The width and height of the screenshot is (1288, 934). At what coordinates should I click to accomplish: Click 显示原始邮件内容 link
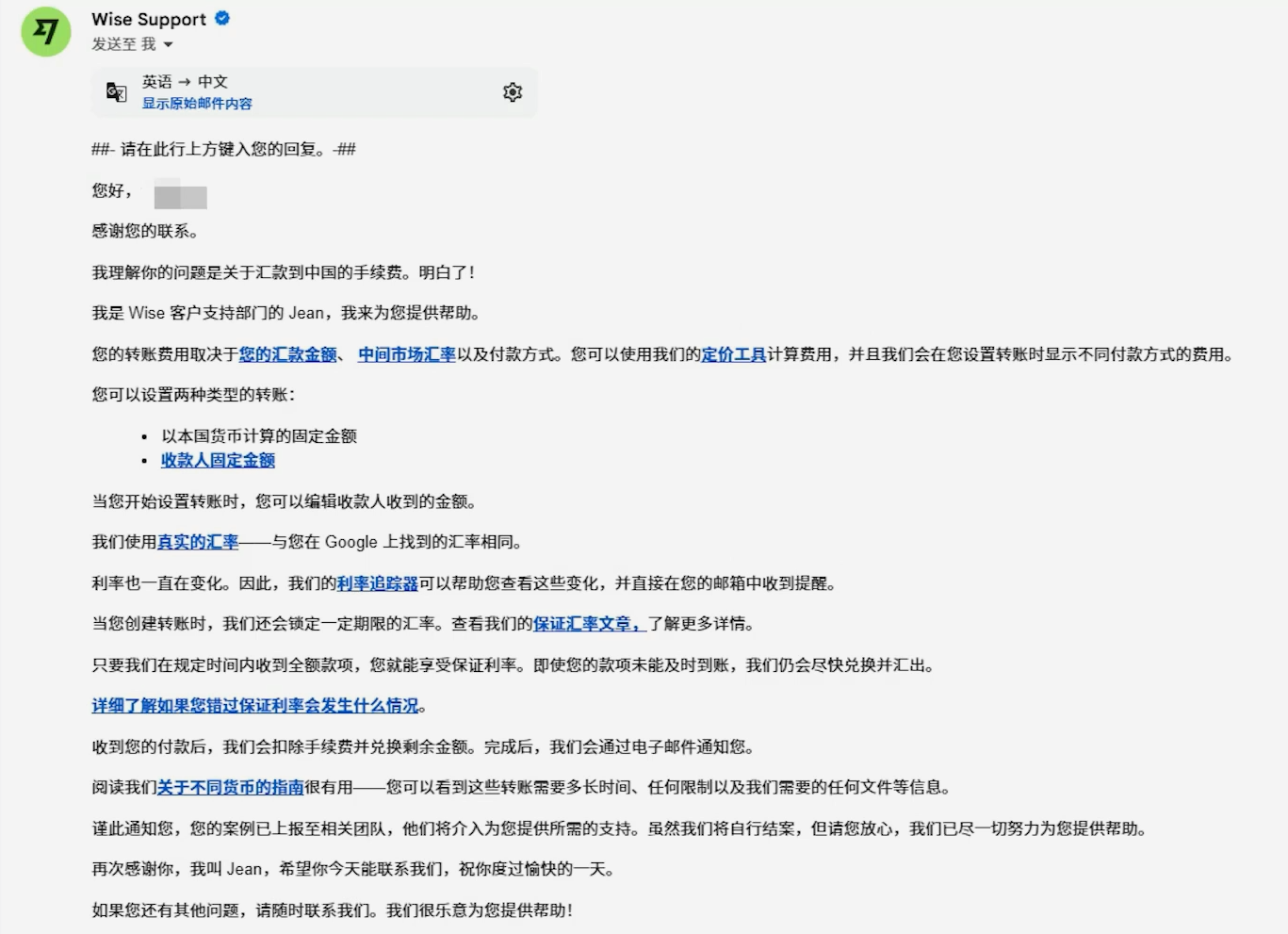[x=197, y=104]
